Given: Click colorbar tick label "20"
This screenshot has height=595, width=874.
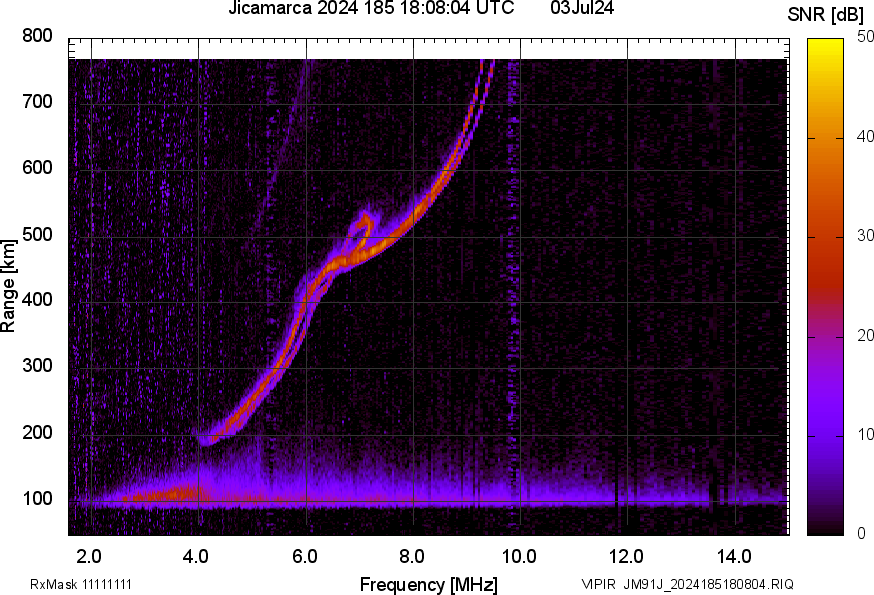Looking at the screenshot, I should click(865, 335).
